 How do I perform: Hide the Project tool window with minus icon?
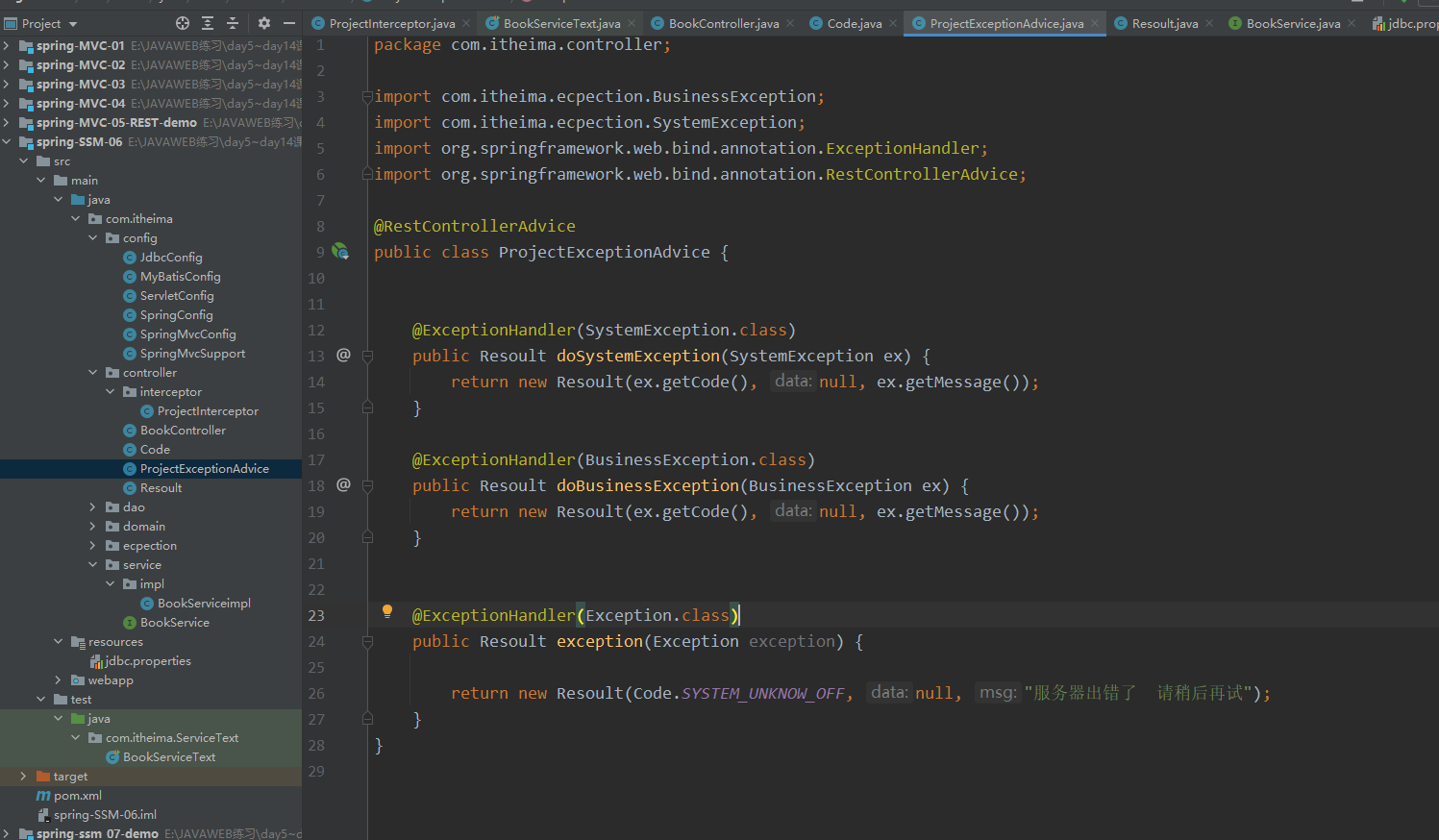tap(288, 23)
